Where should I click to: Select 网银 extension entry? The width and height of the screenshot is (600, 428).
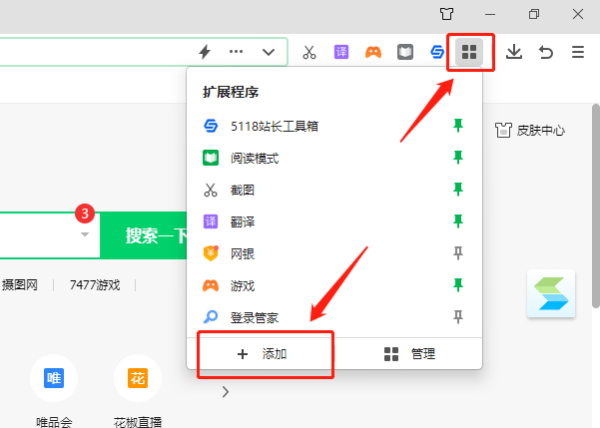click(334, 254)
